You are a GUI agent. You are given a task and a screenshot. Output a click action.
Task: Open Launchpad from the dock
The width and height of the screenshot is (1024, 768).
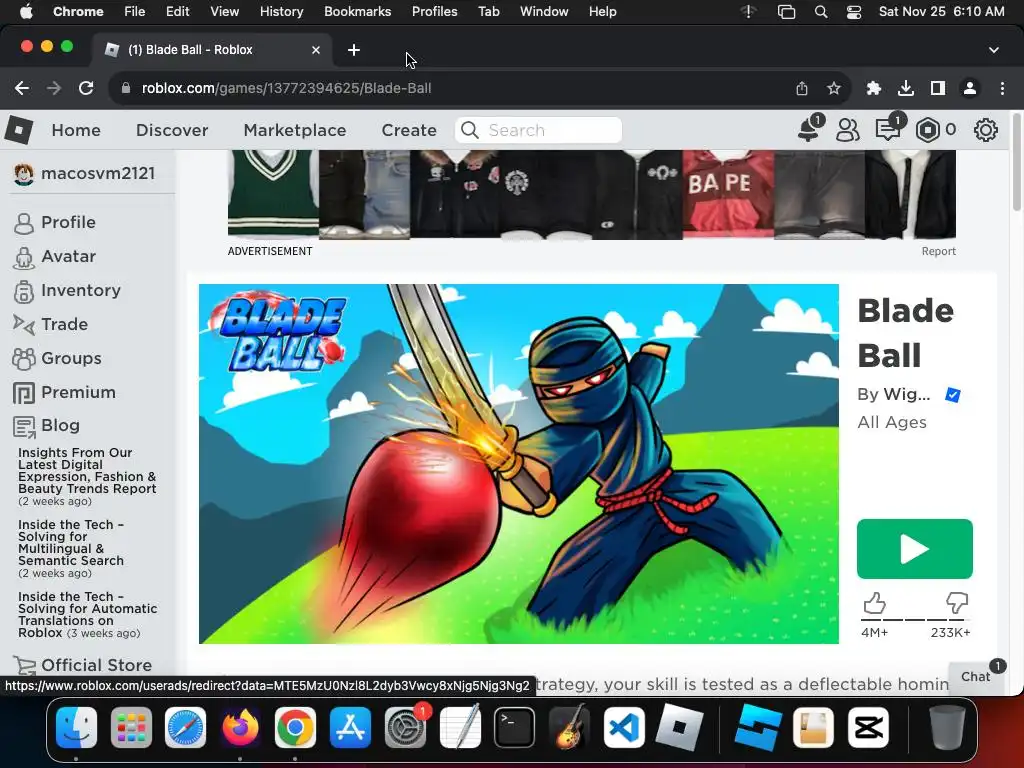coord(131,727)
